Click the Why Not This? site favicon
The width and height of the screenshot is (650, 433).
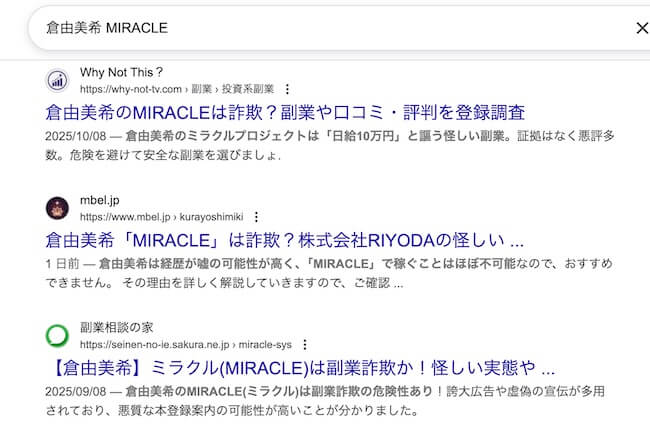click(x=57, y=80)
